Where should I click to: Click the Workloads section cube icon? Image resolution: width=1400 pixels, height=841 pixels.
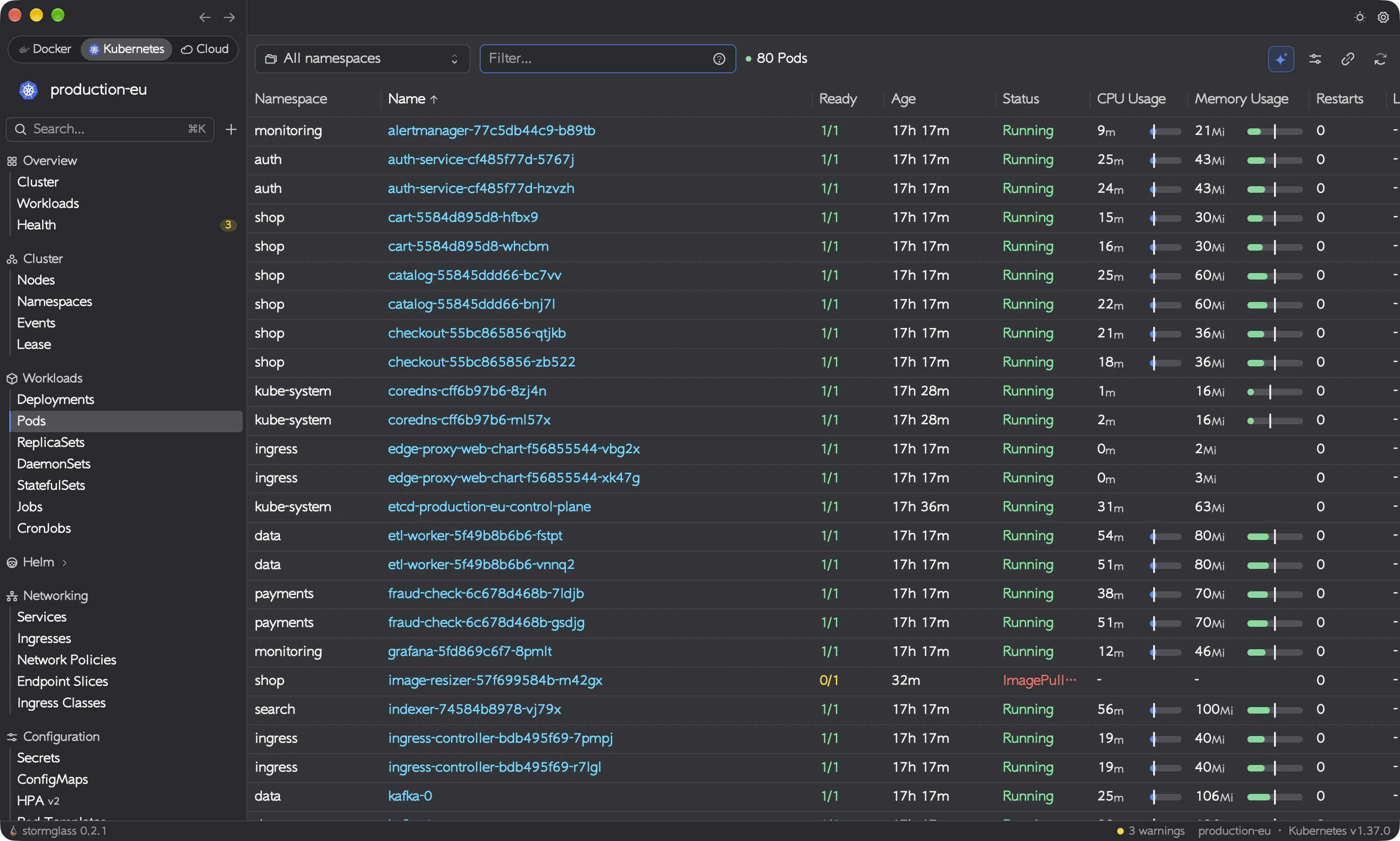[12, 378]
